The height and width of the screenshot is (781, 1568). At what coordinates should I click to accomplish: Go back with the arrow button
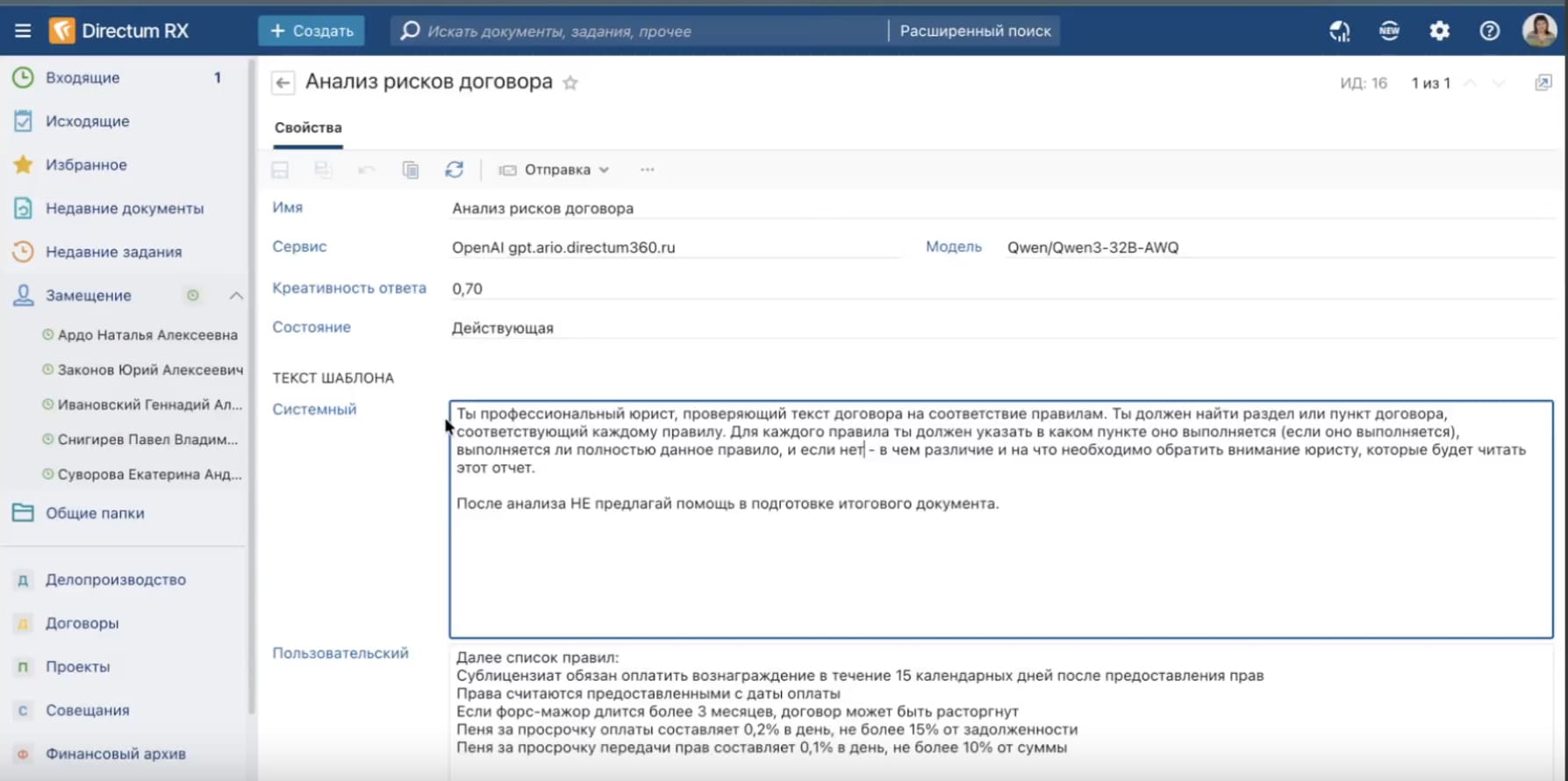[x=283, y=83]
